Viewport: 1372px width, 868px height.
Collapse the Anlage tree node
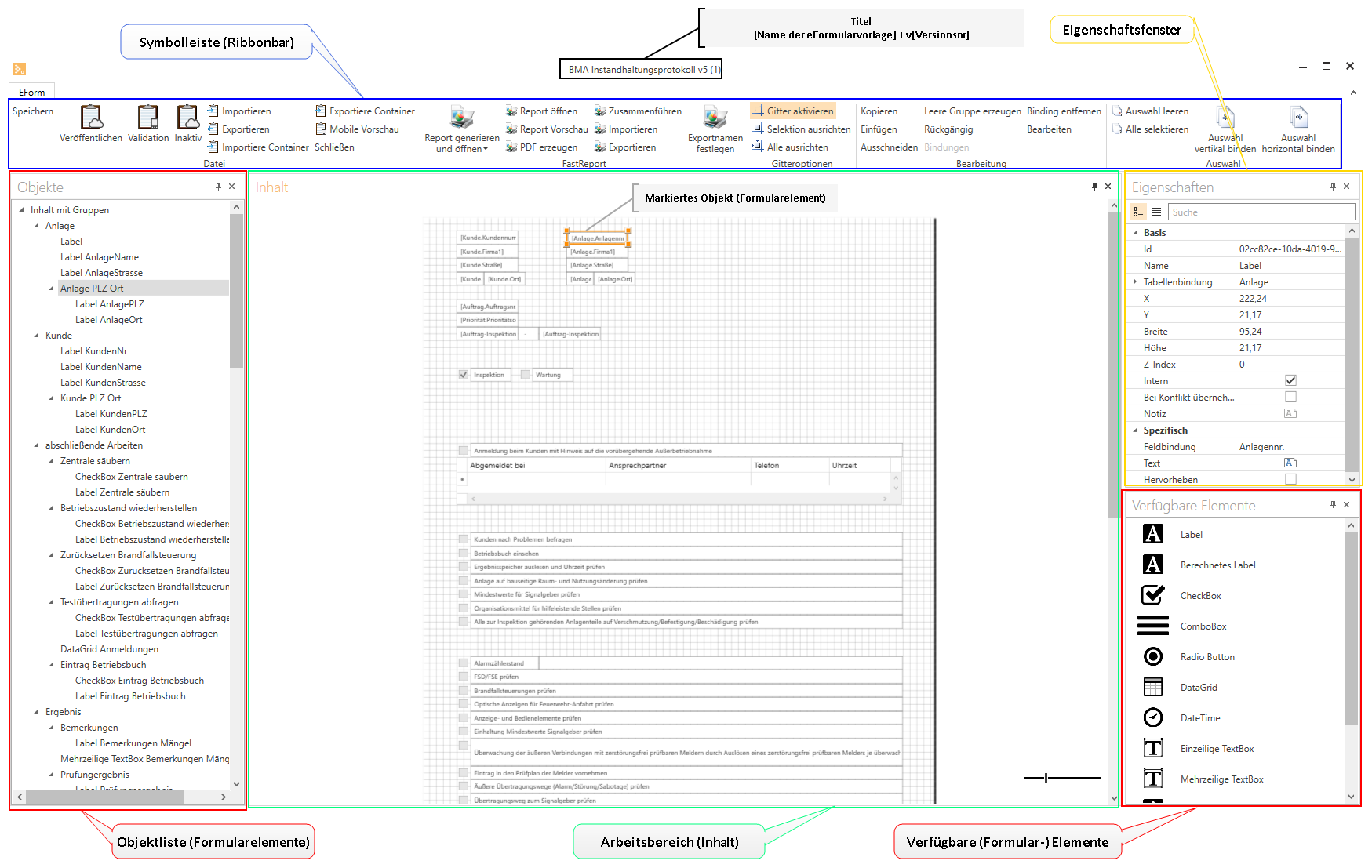tap(37, 226)
